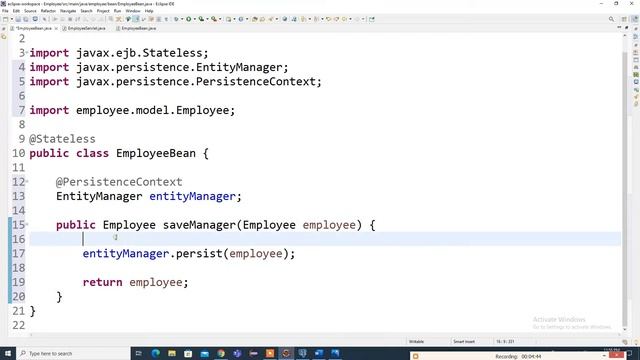Click the Terminate debug icon

coord(70,19)
